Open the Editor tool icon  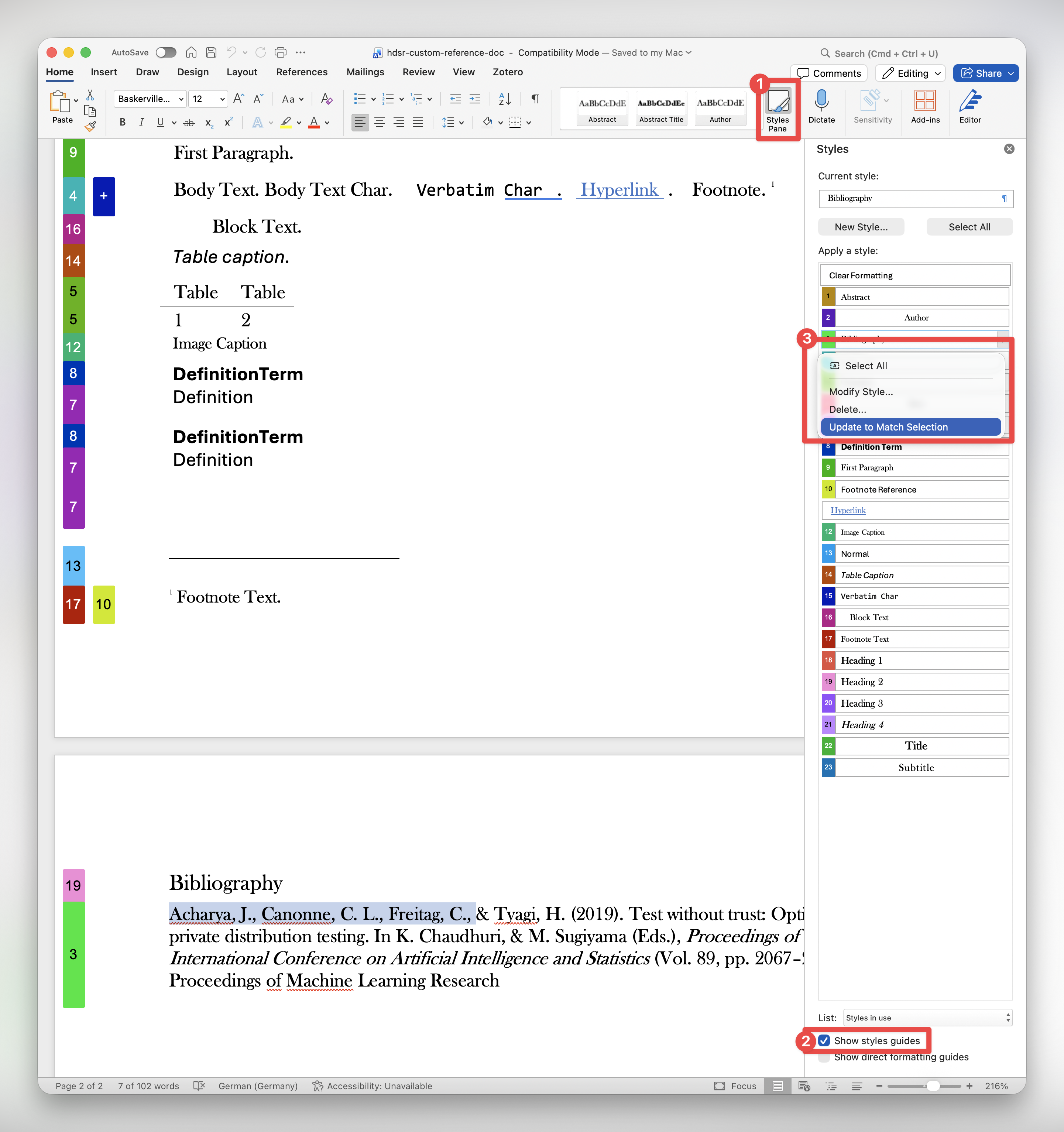coord(969,101)
